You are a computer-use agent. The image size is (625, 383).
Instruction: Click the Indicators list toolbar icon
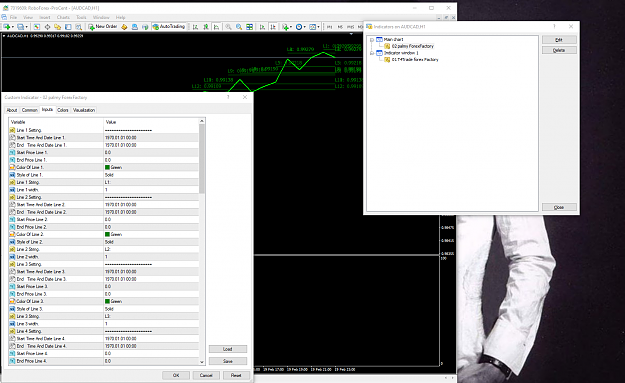pyautogui.click(x=285, y=27)
